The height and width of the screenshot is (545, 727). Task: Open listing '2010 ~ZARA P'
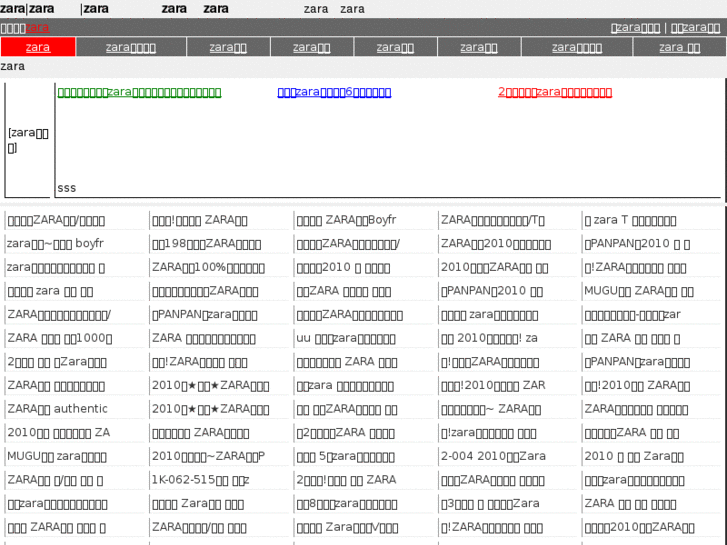point(208,456)
